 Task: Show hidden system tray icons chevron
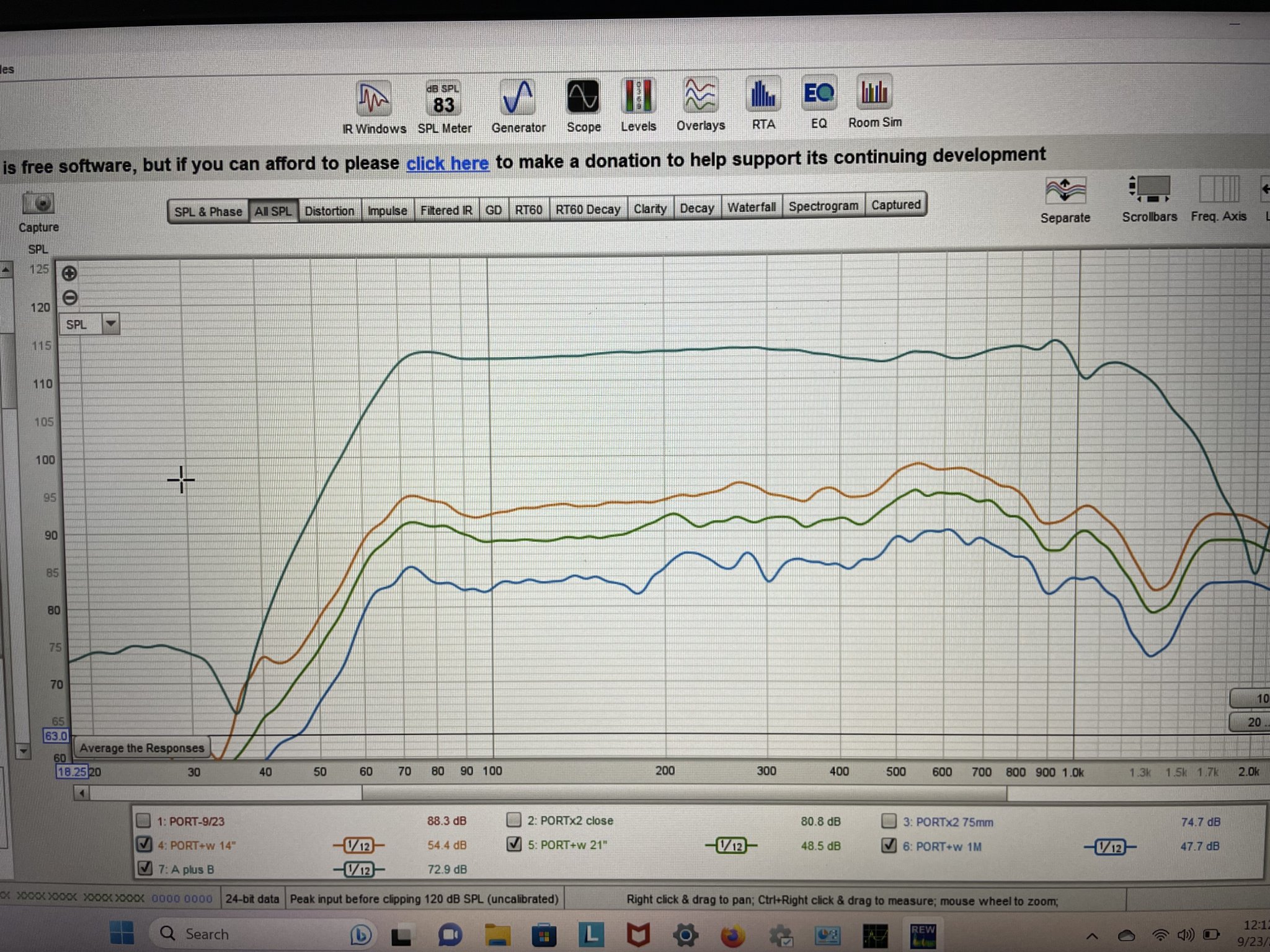[1093, 935]
